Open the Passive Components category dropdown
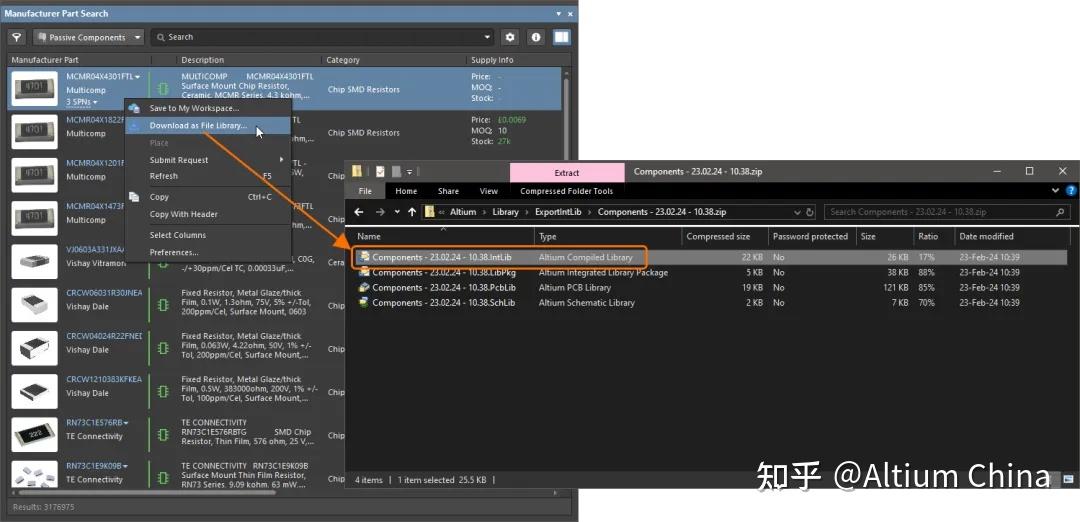1080x522 pixels. pos(88,37)
